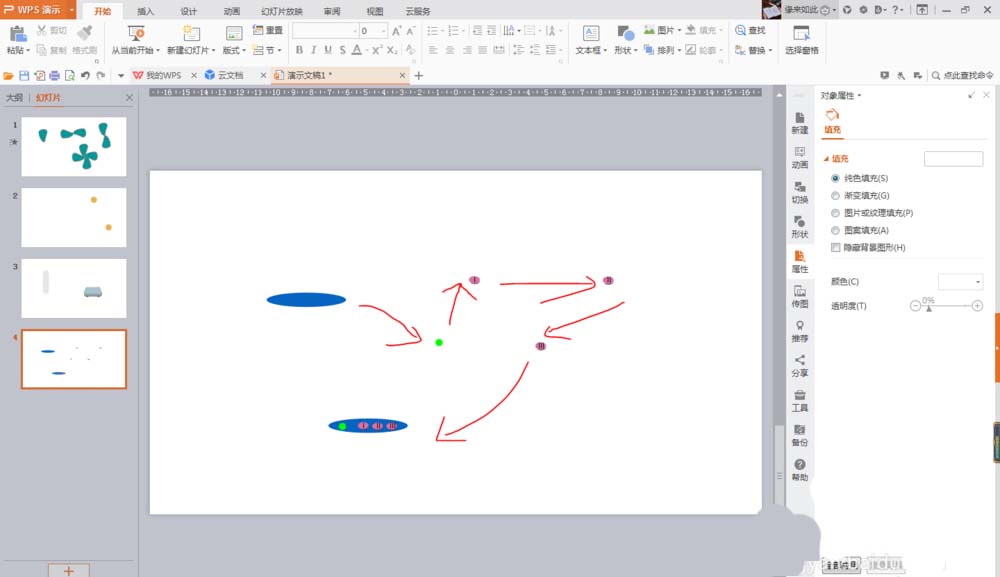The image size is (1000, 577).
Task: Click the Reset (重置) button
Action: tap(267, 30)
